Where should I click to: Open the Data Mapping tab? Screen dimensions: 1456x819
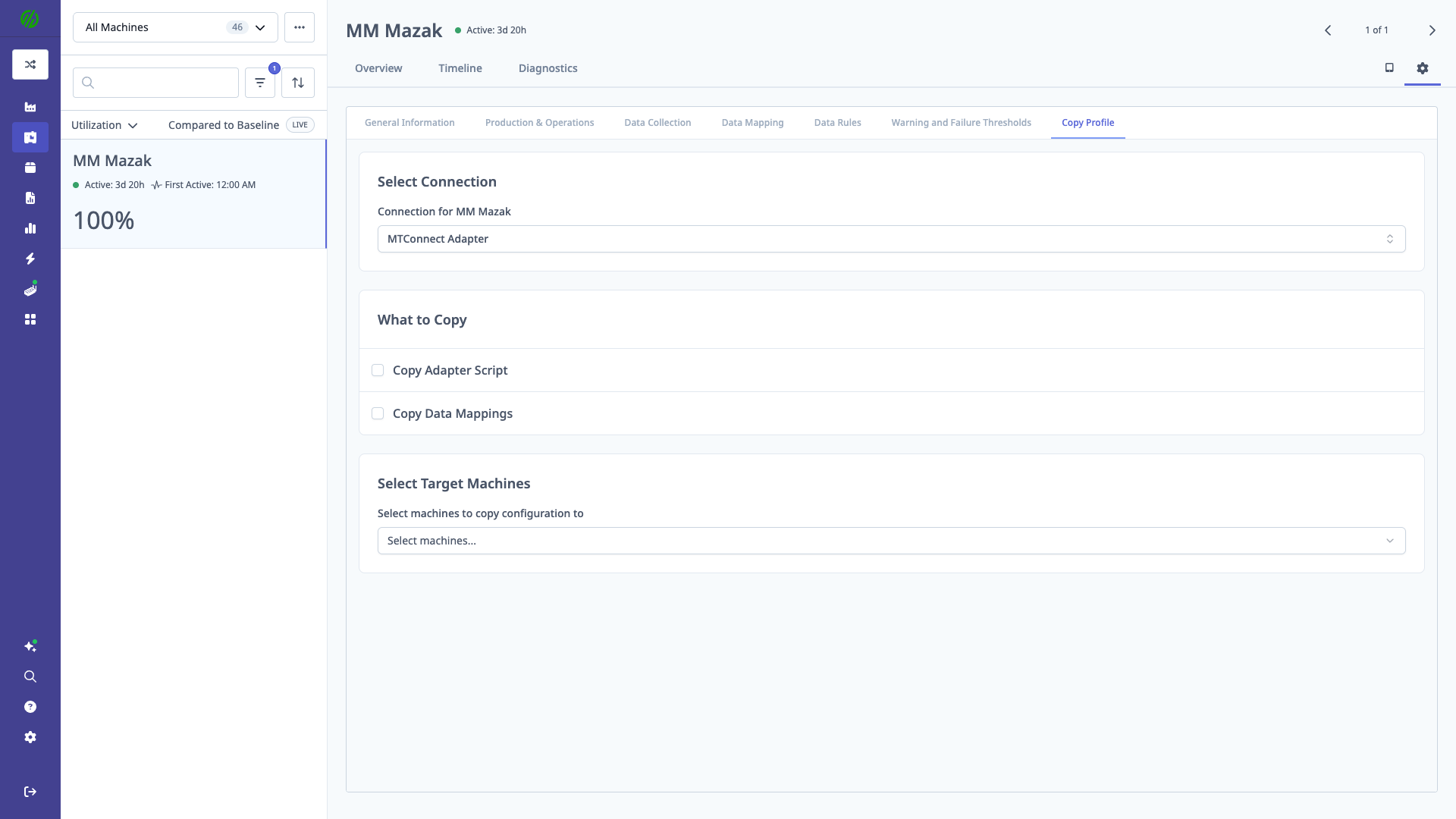coord(753,123)
